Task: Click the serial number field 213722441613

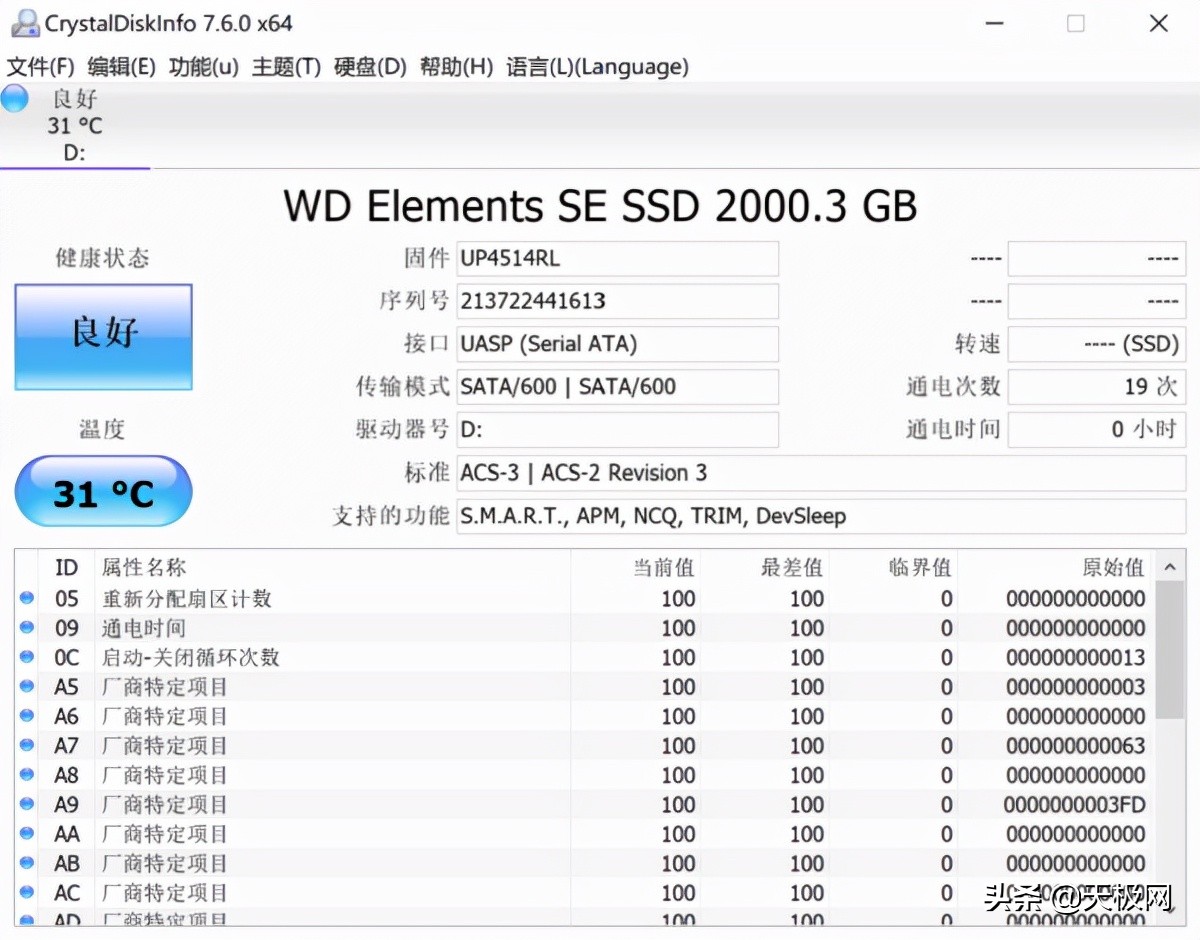Action: pyautogui.click(x=617, y=301)
